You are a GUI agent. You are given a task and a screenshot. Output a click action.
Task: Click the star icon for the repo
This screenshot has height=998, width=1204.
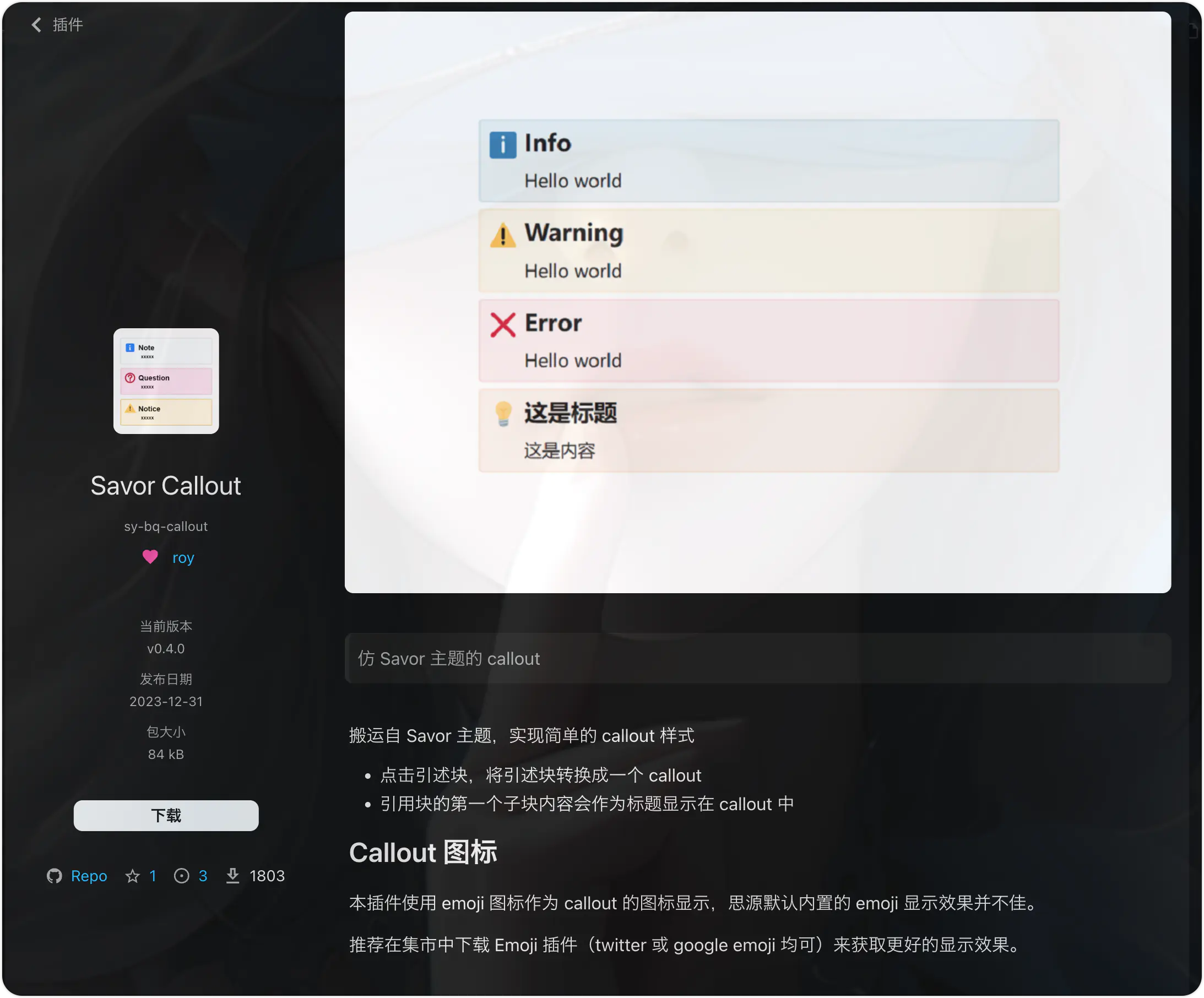tap(132, 876)
